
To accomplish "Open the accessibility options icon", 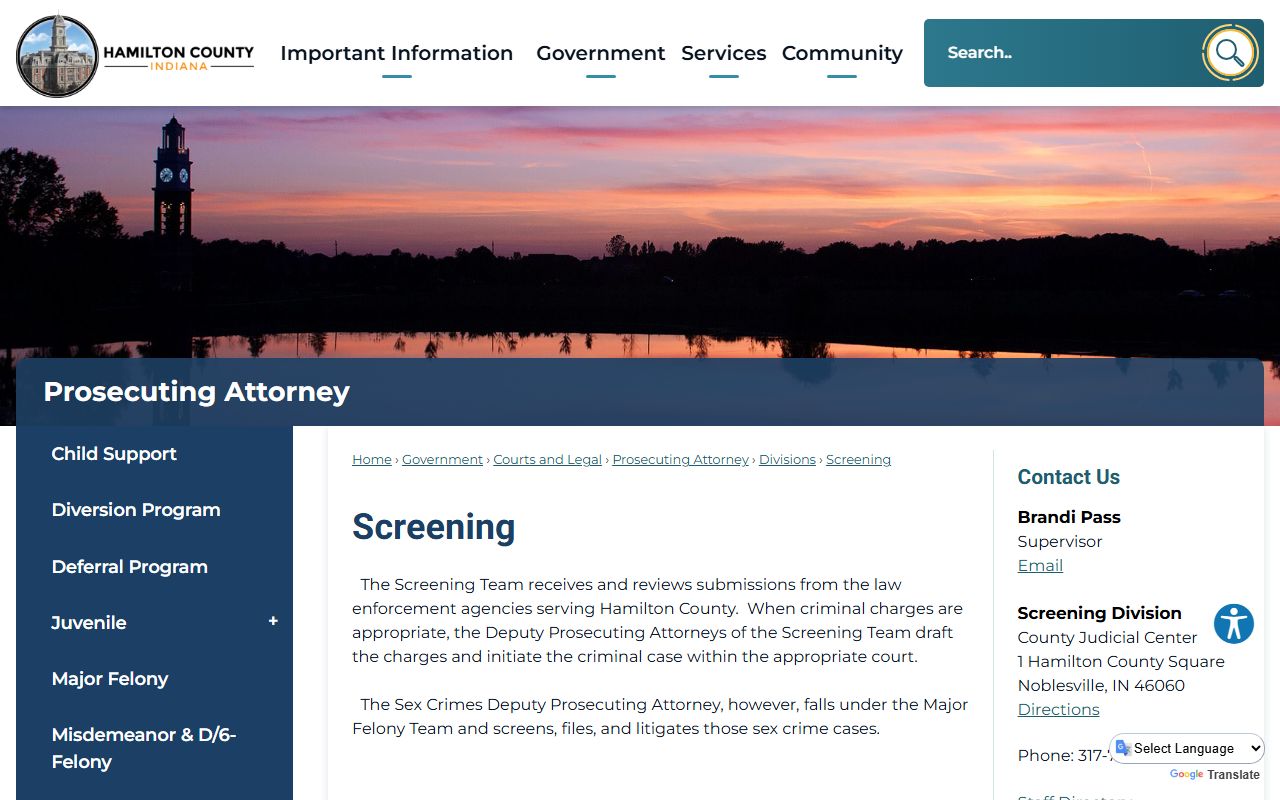I will pyautogui.click(x=1234, y=624).
